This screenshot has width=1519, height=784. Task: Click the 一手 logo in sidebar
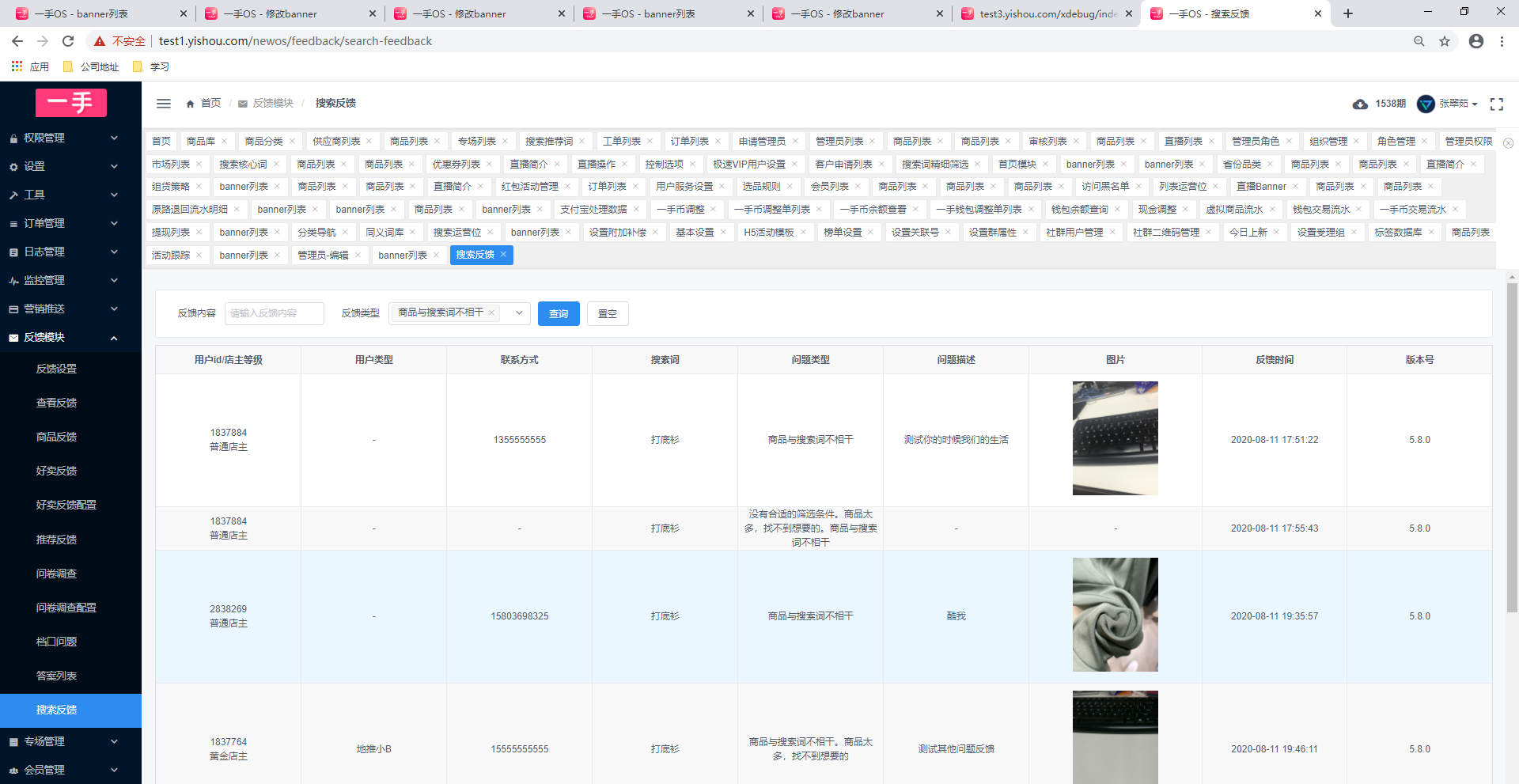[x=71, y=103]
